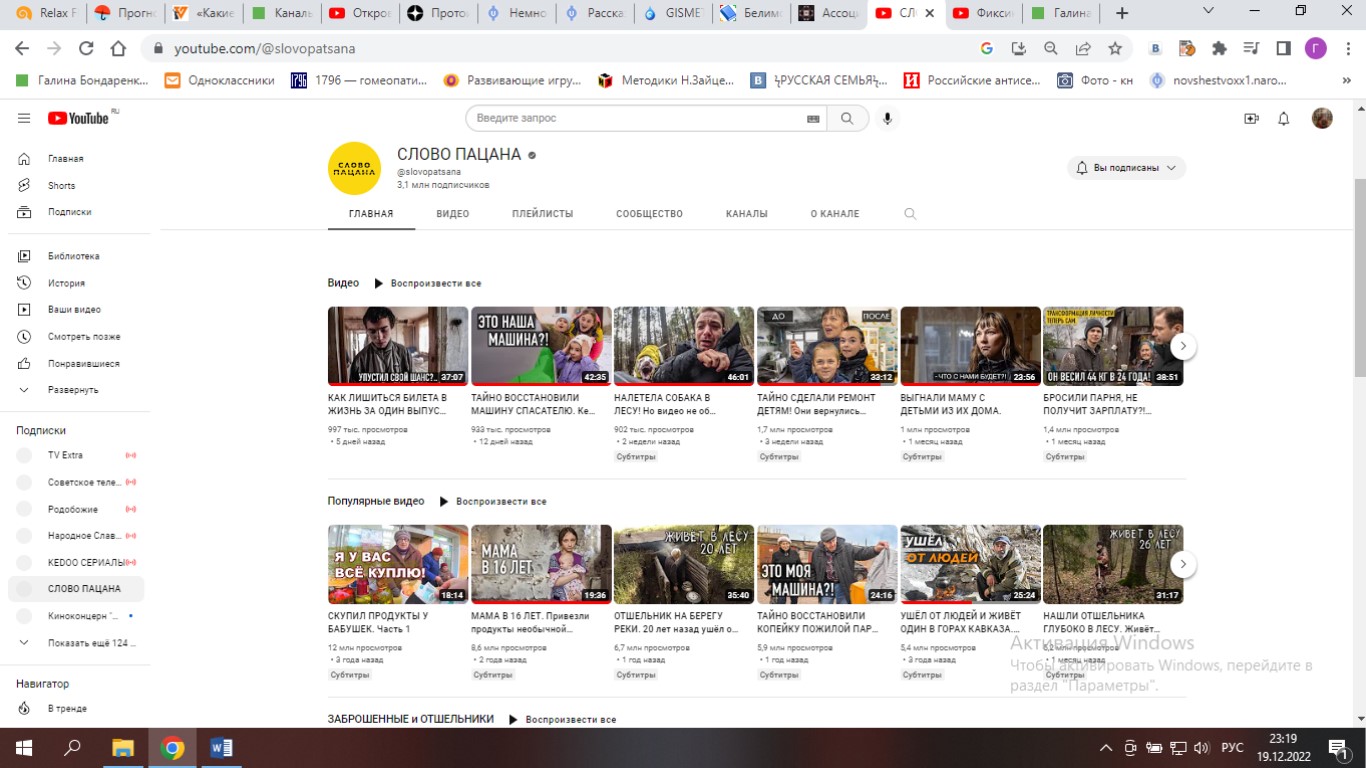This screenshot has height=768, width=1366.
Task: Play all ЗАБРОШЕННЫЕ и ОТШЕЛЬНИКИ videos
Action: (x=562, y=720)
